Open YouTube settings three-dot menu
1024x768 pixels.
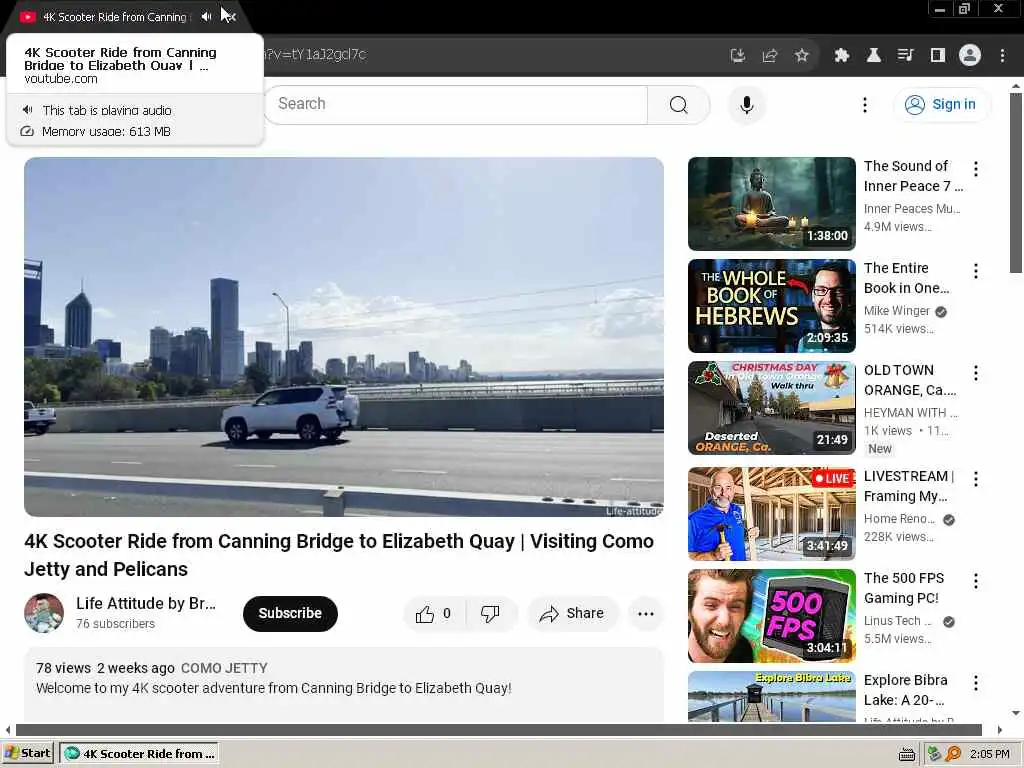coord(865,104)
